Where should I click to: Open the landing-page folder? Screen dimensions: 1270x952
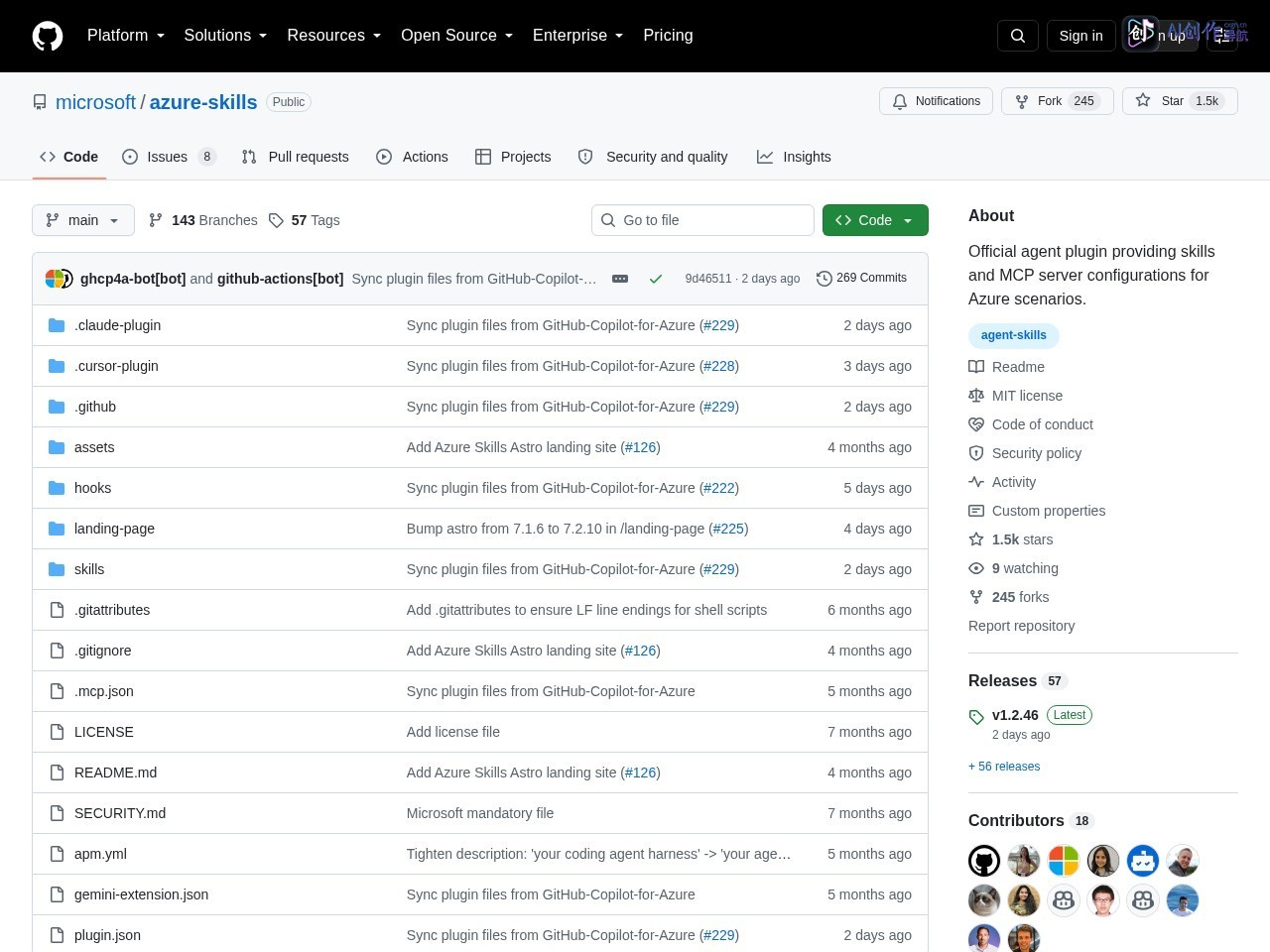point(114,529)
